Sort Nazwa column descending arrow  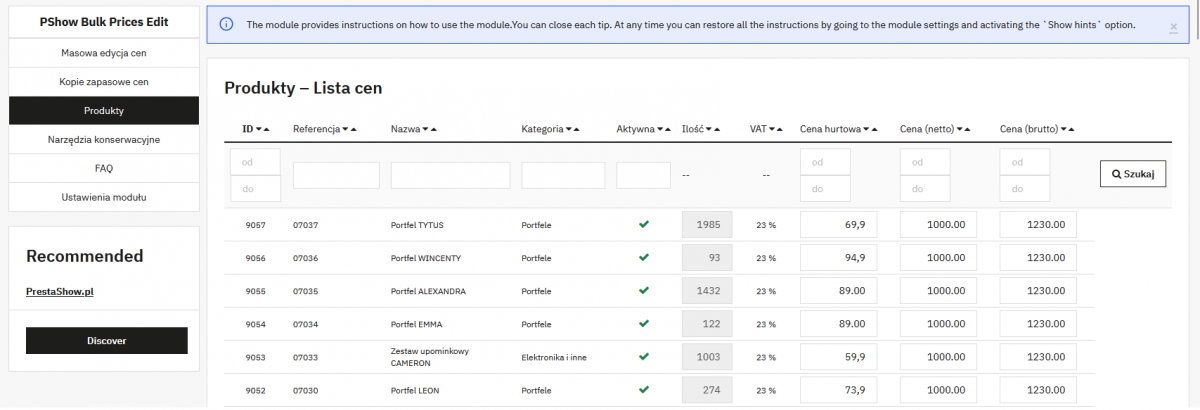[425, 129]
